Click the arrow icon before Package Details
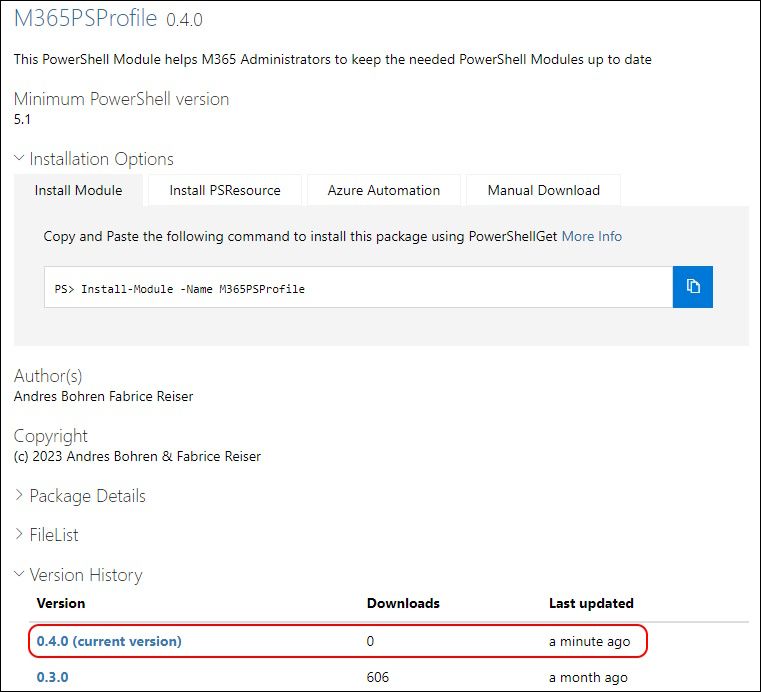 (20, 495)
